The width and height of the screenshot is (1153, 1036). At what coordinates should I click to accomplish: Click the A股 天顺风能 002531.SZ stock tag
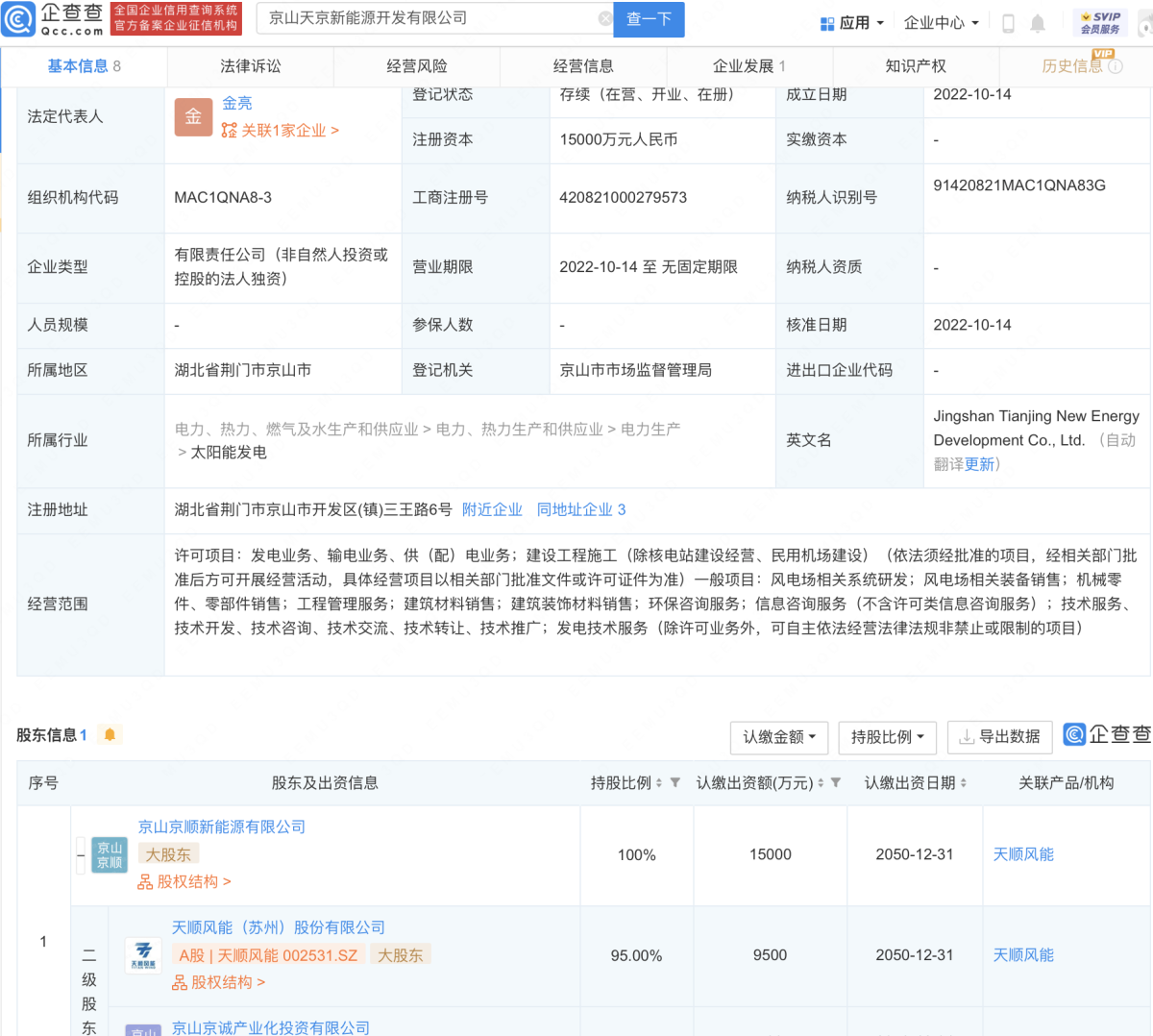pyautogui.click(x=268, y=955)
